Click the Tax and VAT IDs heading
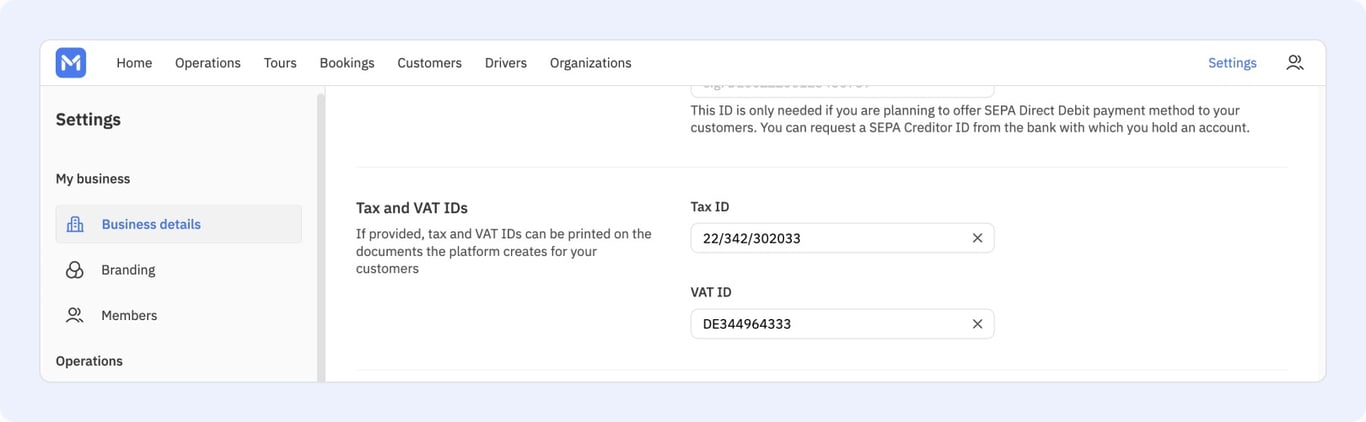This screenshot has height=422, width=1366. tap(412, 208)
